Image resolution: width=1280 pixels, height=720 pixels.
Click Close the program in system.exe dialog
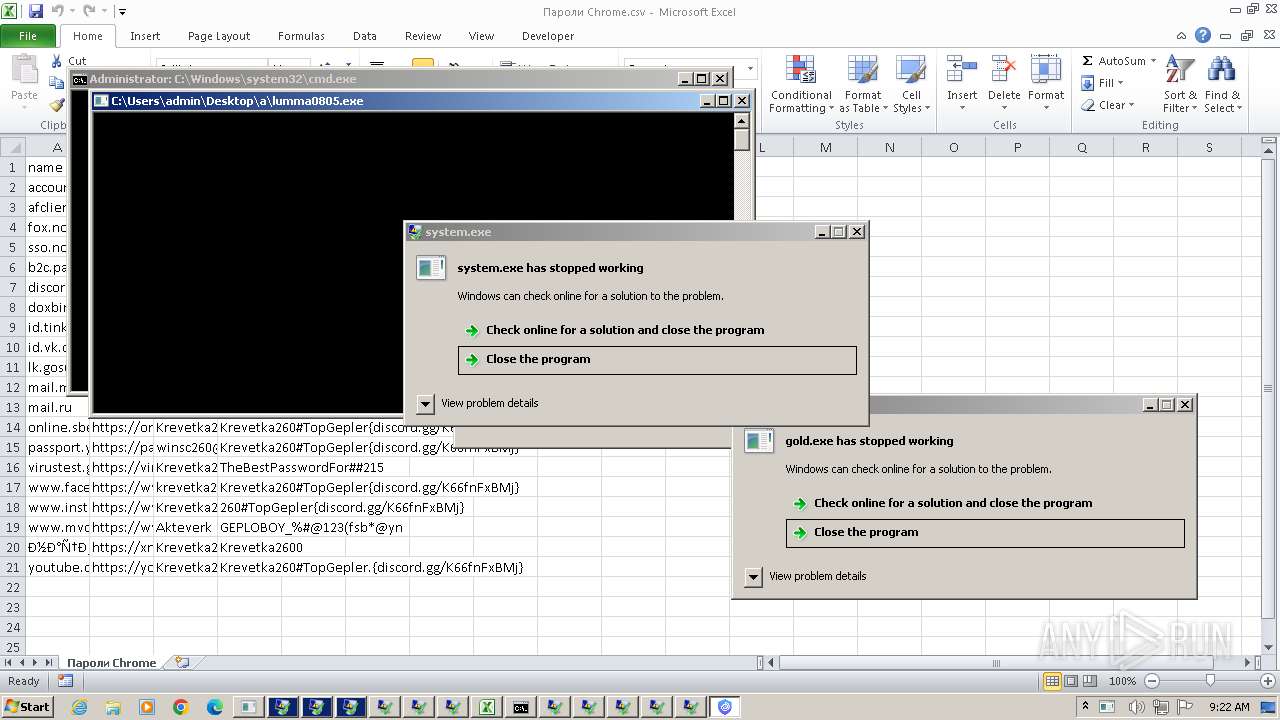(657, 360)
